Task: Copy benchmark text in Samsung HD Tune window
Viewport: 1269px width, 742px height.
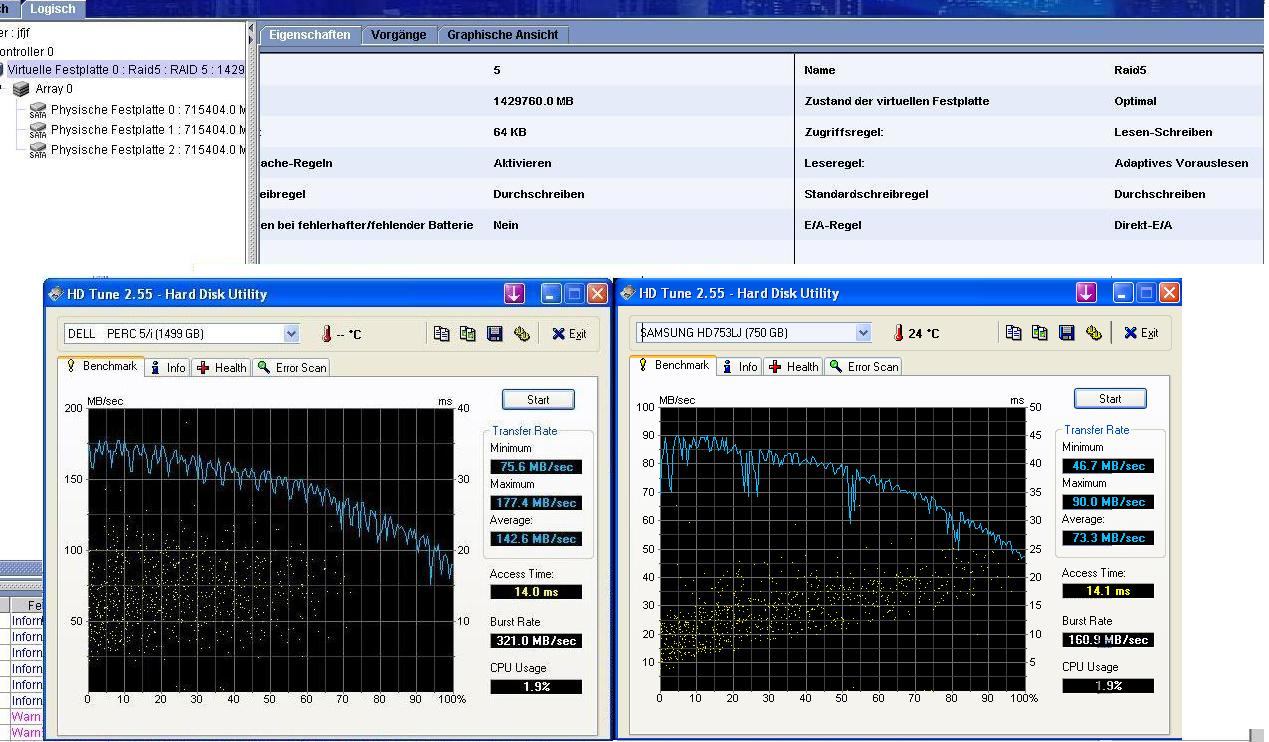Action: tap(1014, 333)
